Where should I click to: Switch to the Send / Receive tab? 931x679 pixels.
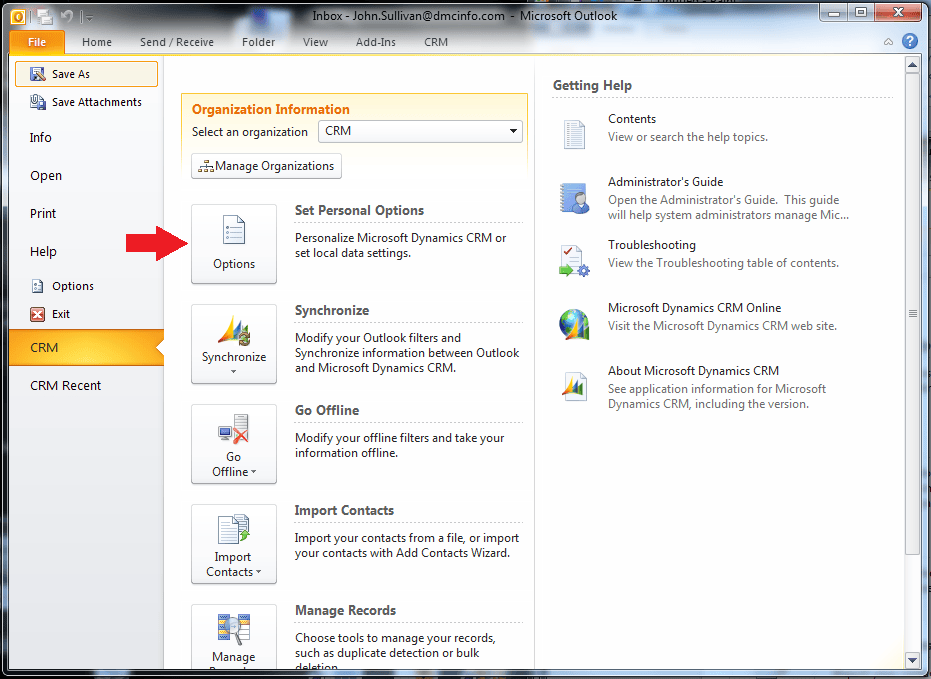176,42
